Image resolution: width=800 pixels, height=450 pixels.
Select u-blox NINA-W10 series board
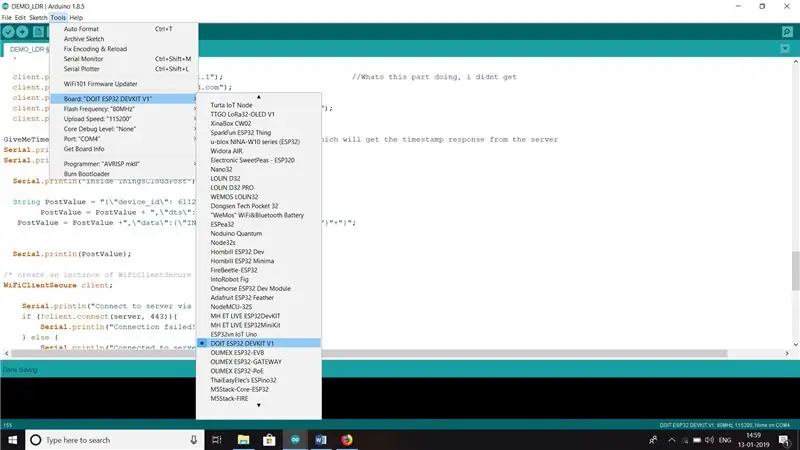pos(259,142)
